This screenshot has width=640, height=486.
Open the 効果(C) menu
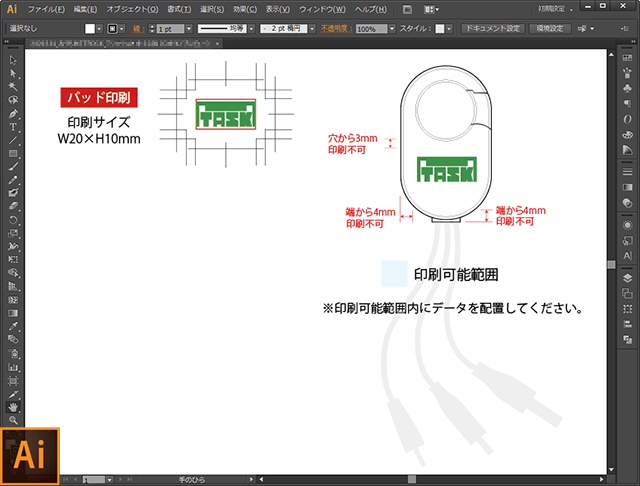(245, 9)
